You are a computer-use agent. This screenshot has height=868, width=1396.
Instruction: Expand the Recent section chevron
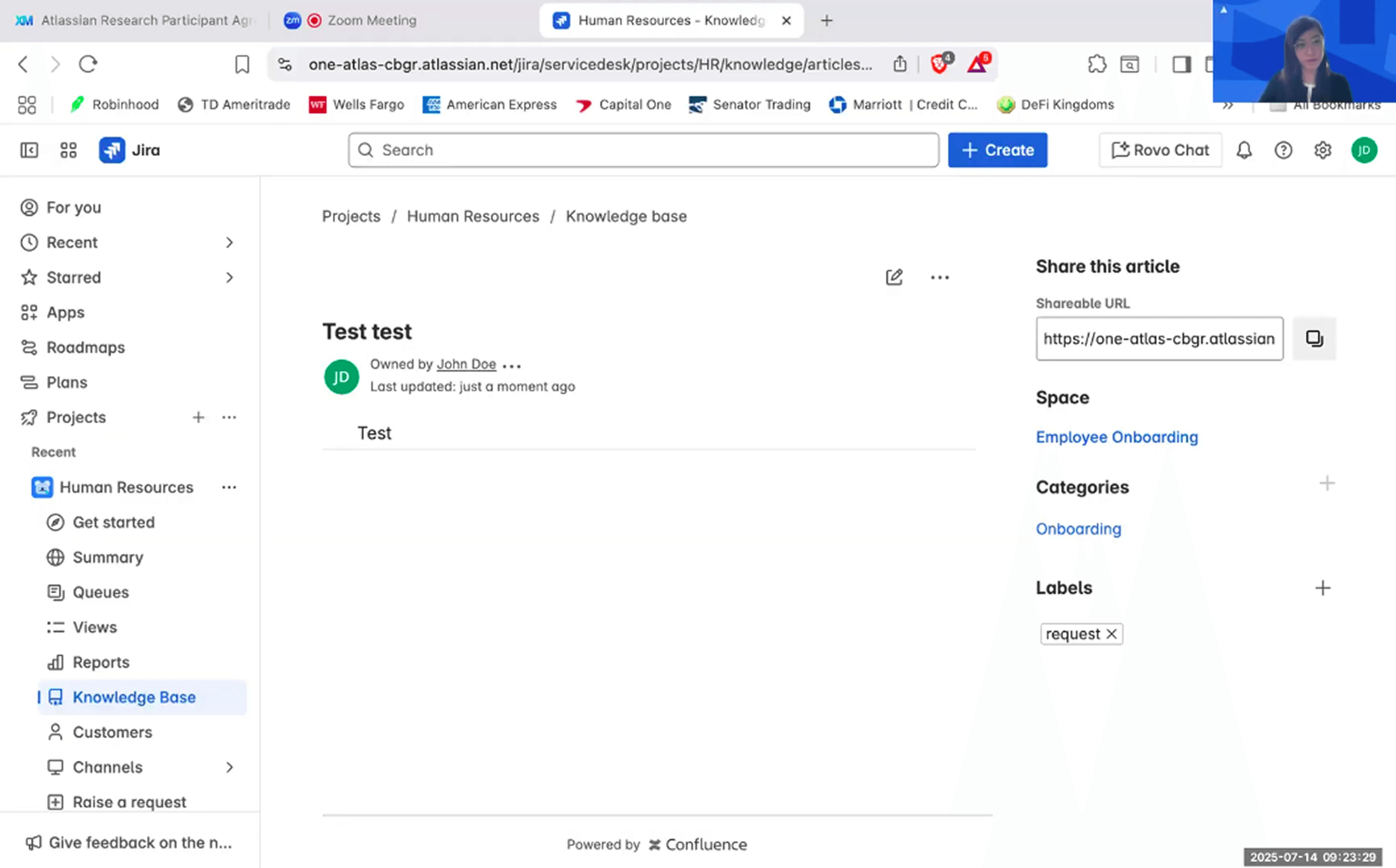click(x=229, y=243)
